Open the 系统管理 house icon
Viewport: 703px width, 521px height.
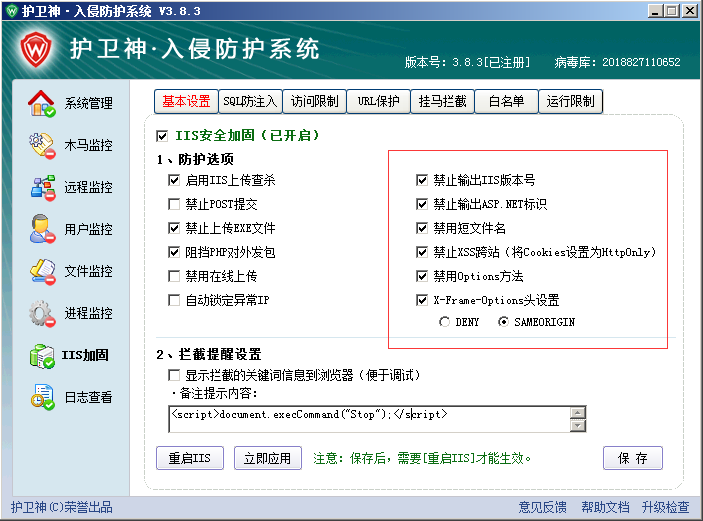pyautogui.click(x=42, y=104)
